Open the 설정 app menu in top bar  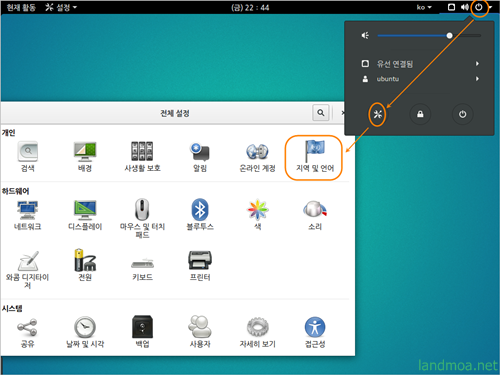[x=61, y=7]
